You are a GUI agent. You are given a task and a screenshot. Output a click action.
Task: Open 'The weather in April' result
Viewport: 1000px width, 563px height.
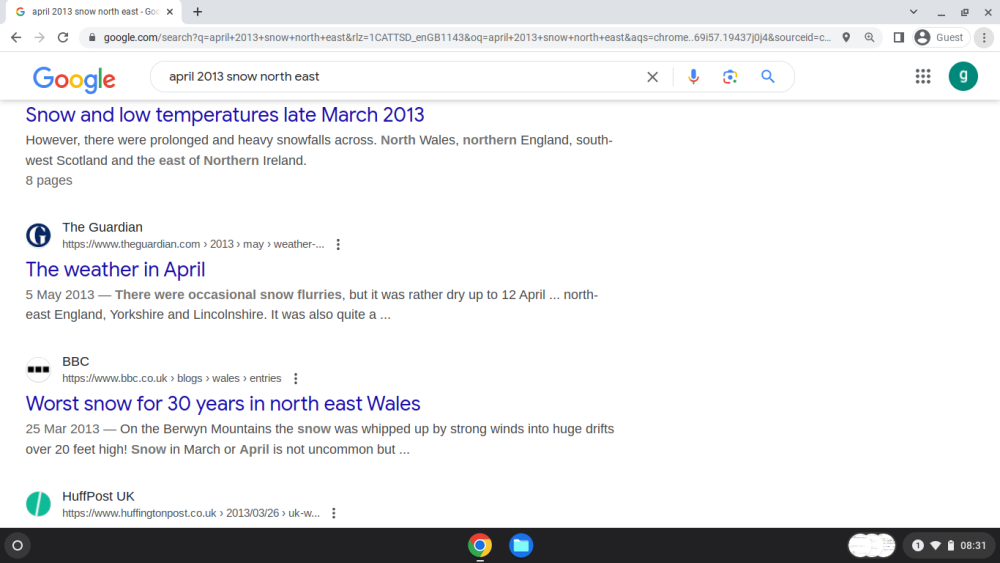point(115,270)
